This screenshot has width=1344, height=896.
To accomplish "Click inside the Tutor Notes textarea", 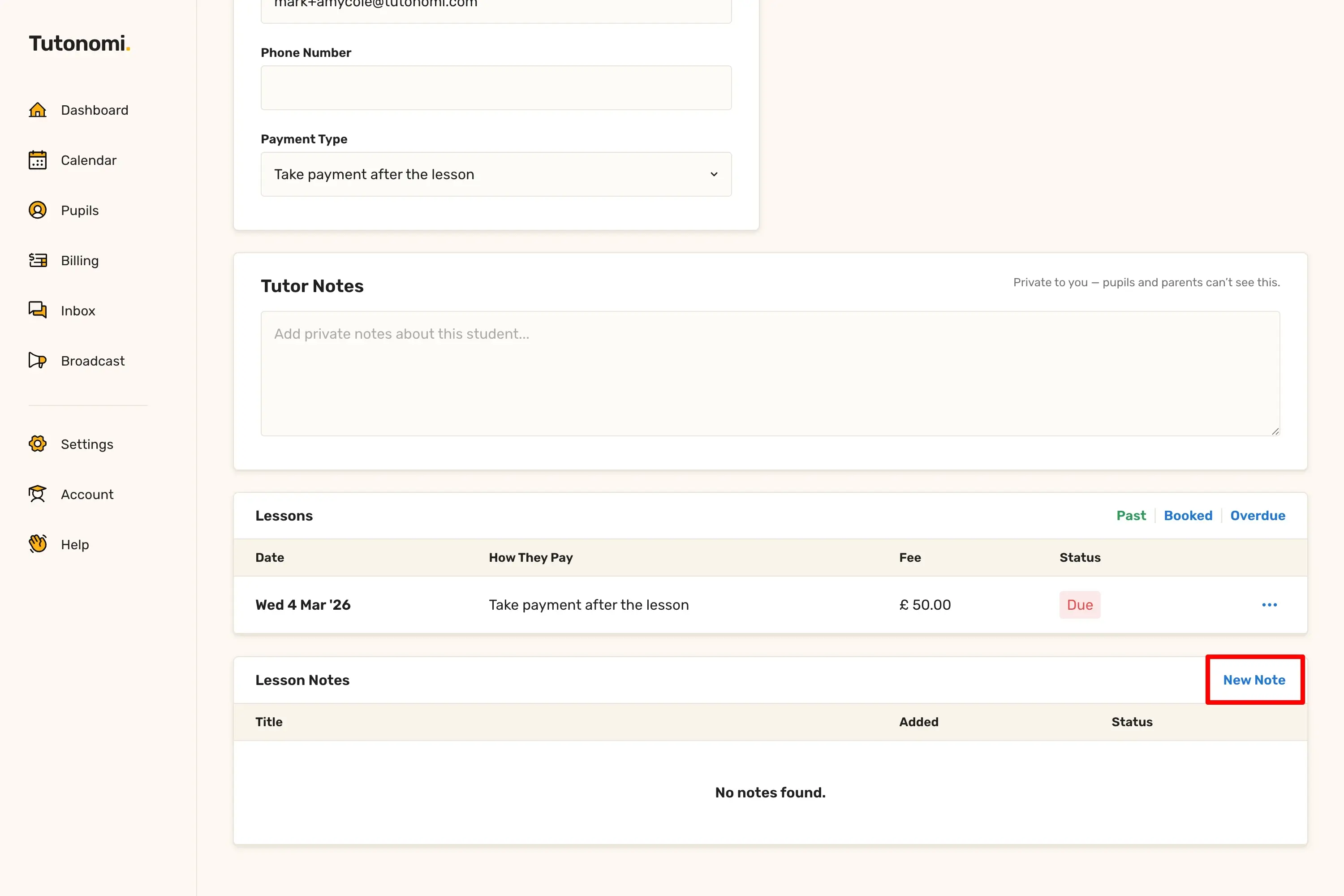I will click(770, 374).
